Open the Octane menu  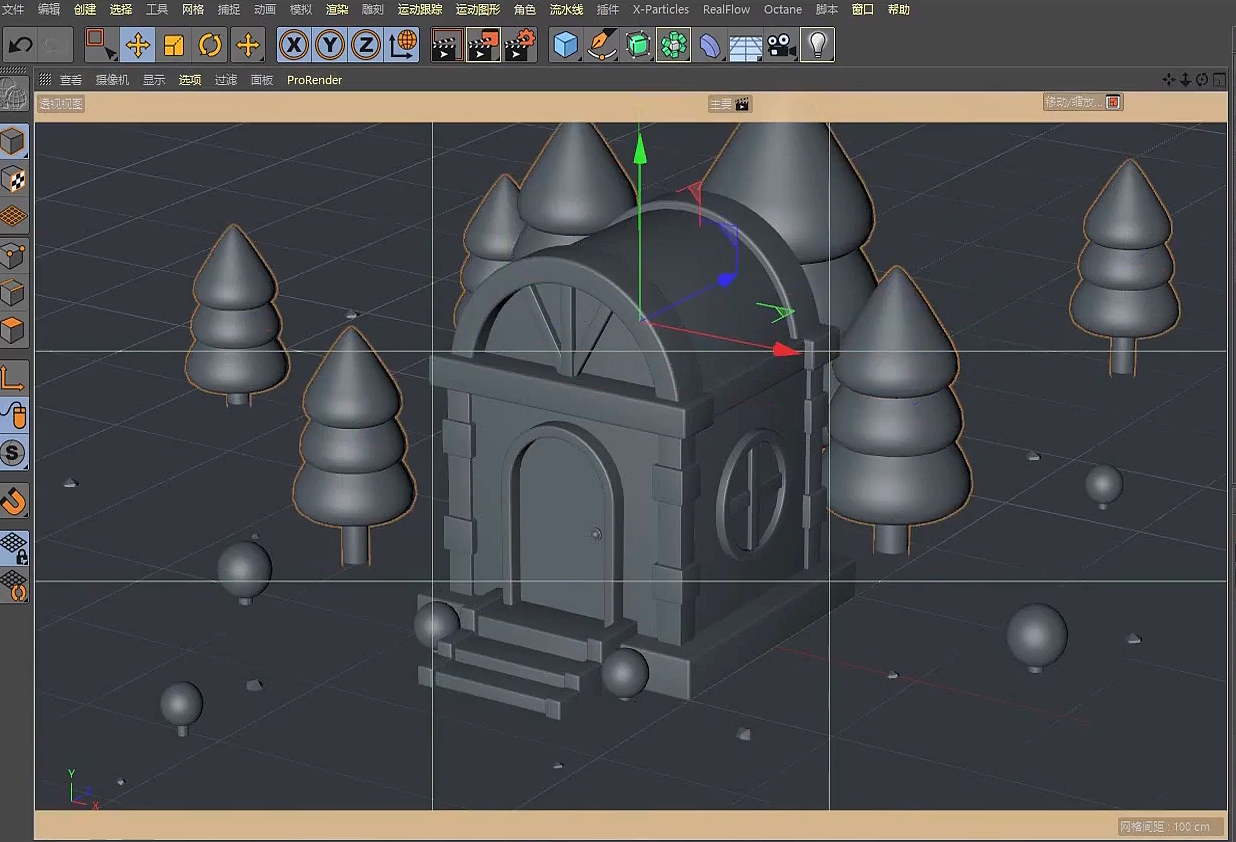[783, 9]
